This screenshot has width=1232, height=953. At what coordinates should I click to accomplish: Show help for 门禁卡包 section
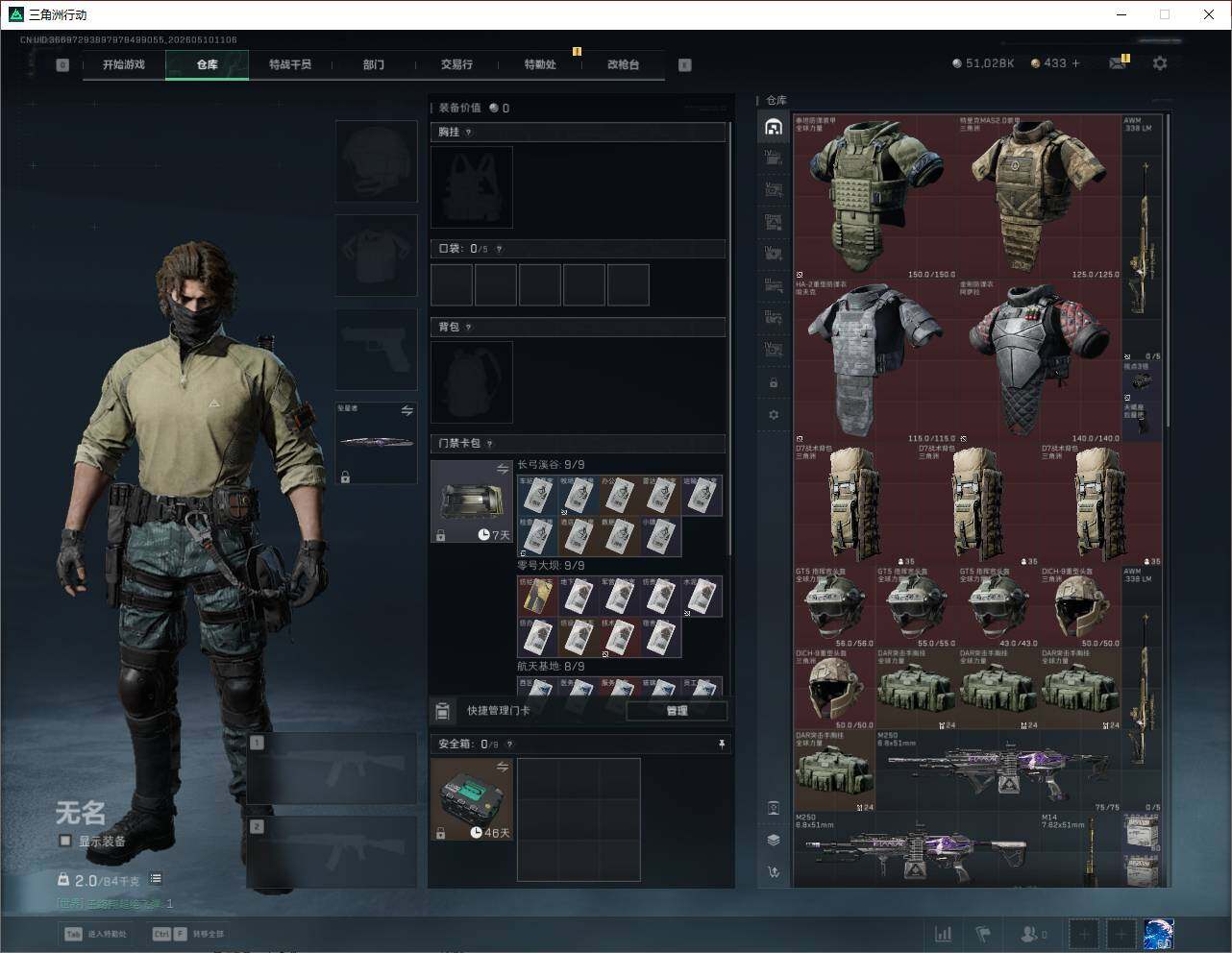pos(490,444)
